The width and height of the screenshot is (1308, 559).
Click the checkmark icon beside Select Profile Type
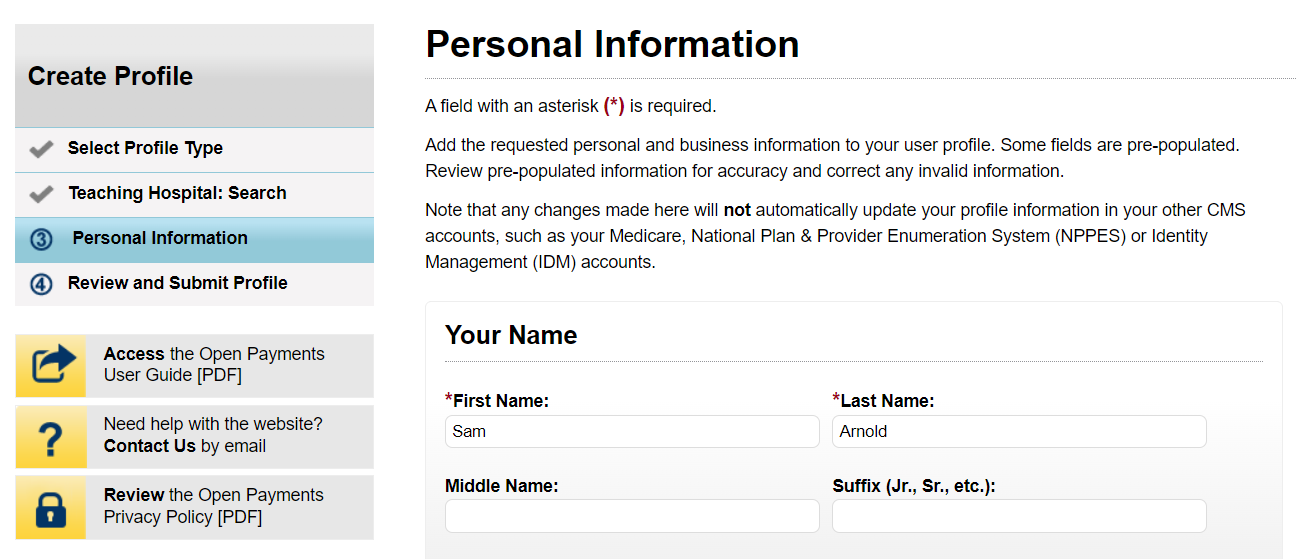click(41, 149)
